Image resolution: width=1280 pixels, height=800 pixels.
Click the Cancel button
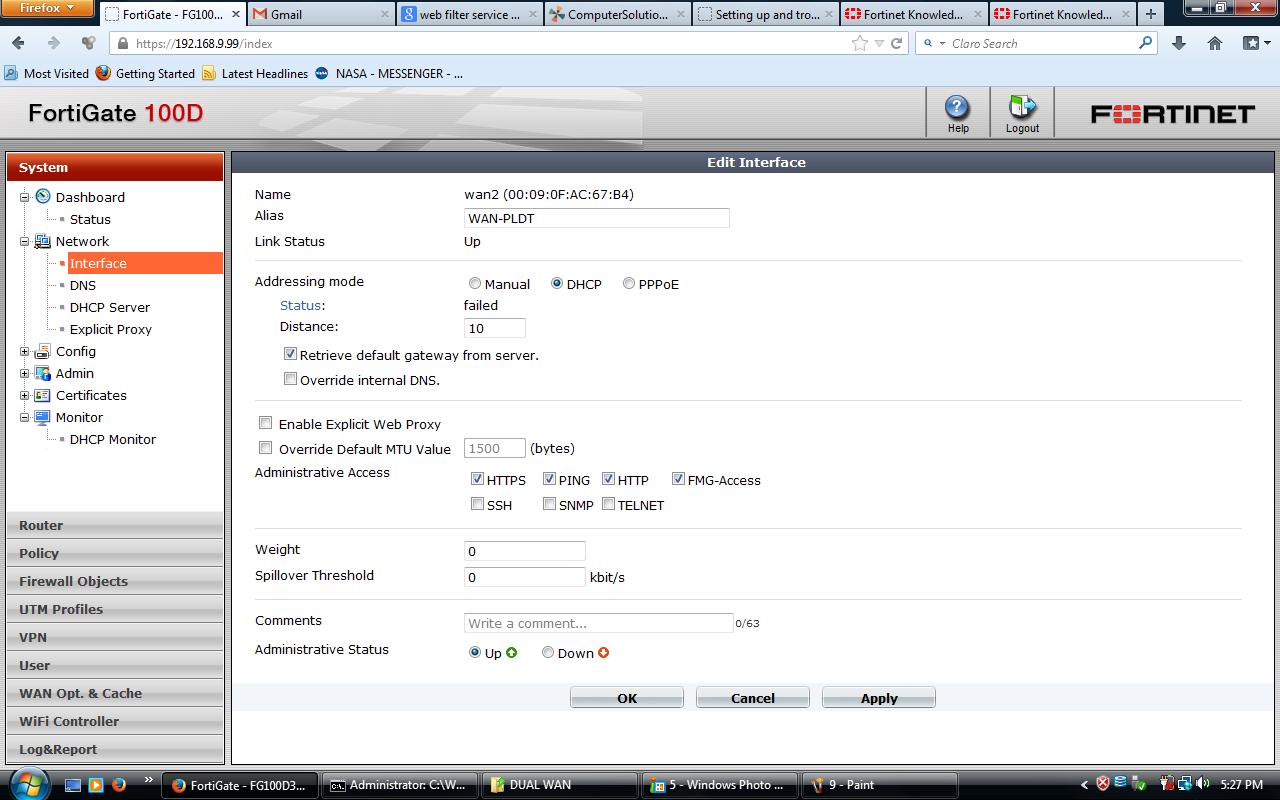pos(753,698)
